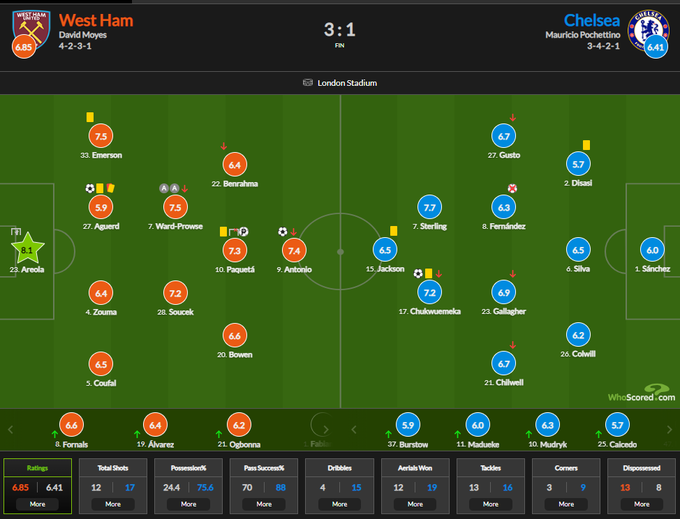The image size is (680, 519).
Task: Click substitute Mudryk's 6.3 rating
Action: [x=545, y=424]
